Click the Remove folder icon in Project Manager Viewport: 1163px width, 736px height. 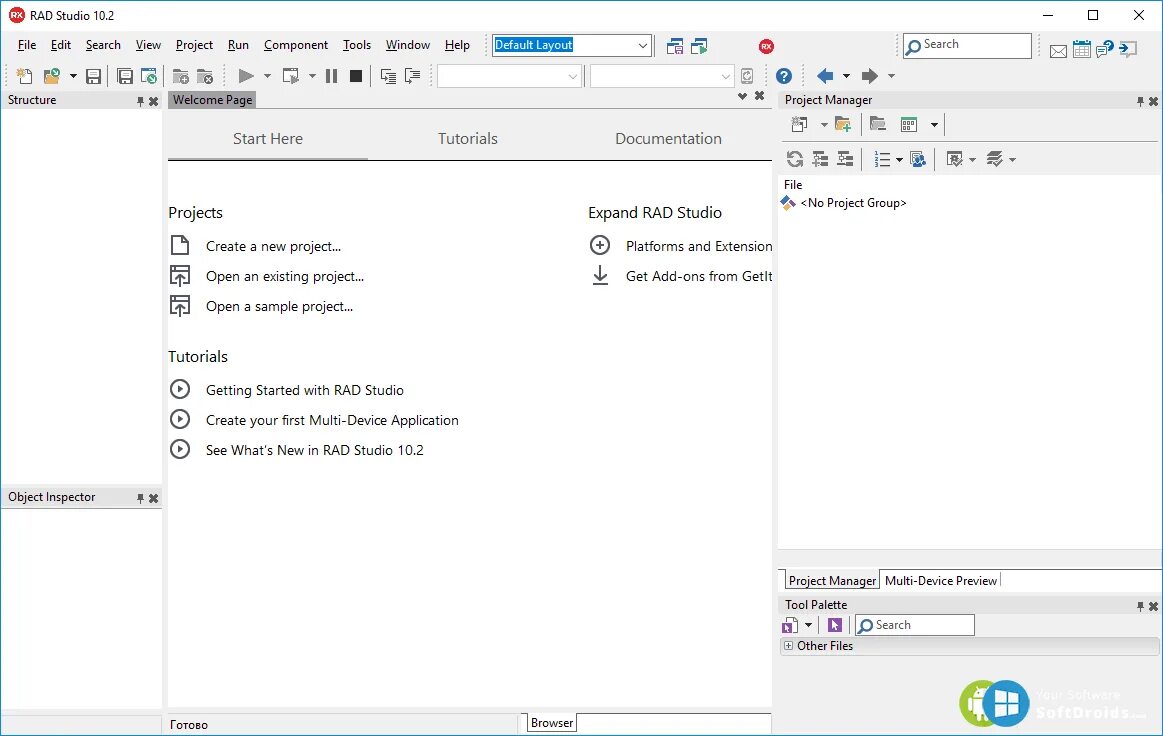click(878, 124)
